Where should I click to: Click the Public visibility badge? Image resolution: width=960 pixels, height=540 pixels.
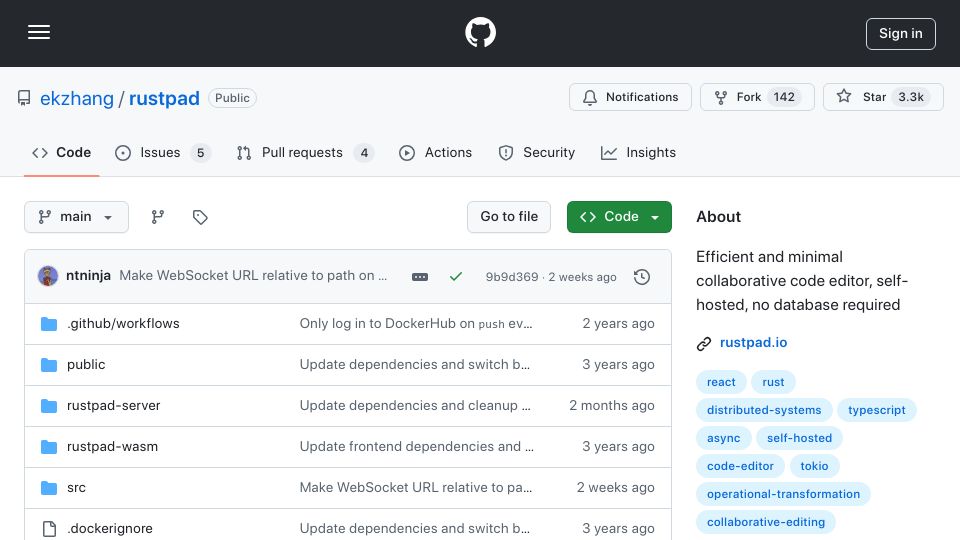click(x=232, y=98)
